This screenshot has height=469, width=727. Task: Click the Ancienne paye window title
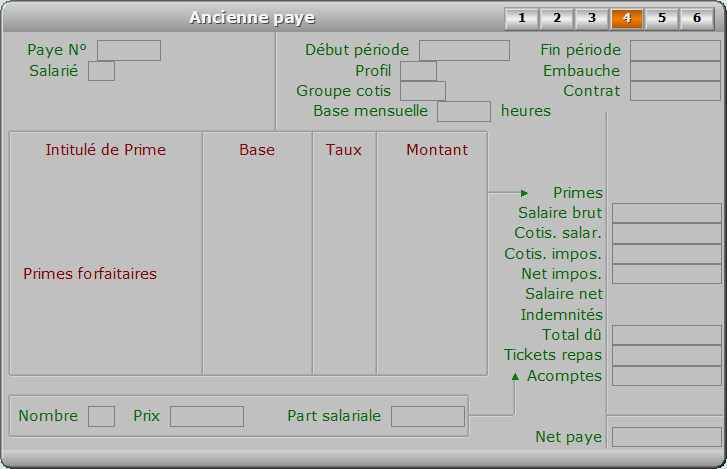(x=252, y=18)
